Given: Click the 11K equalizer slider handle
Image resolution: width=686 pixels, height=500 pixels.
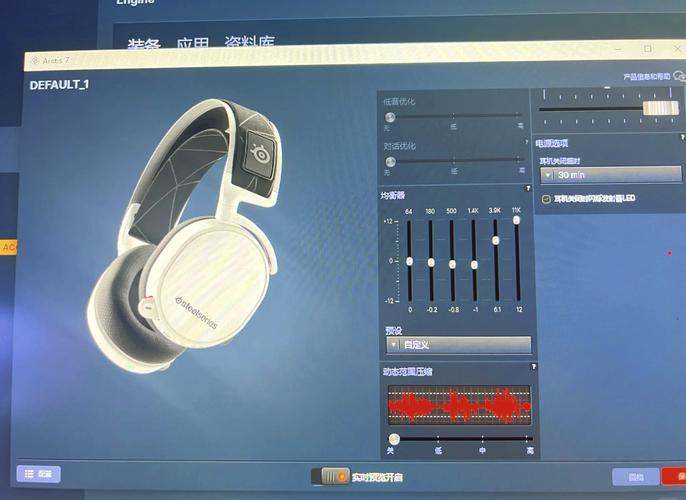Looking at the screenshot, I should [517, 220].
